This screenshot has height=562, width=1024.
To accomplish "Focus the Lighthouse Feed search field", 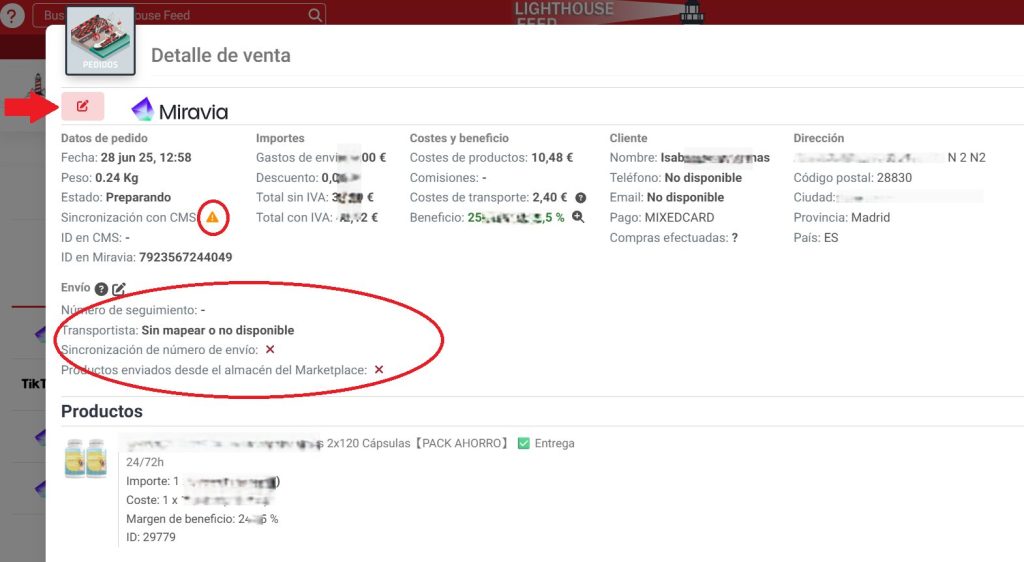I will (x=178, y=15).
